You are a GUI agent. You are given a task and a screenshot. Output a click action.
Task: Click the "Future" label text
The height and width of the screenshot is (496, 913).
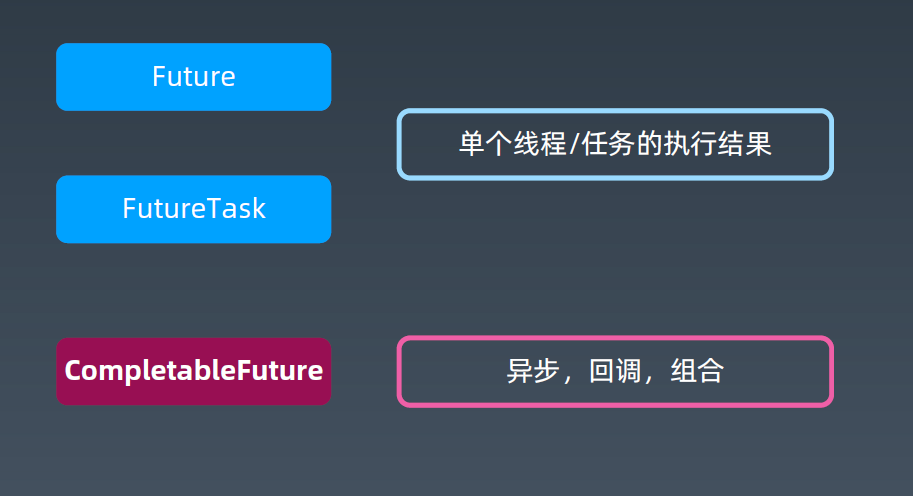193,77
